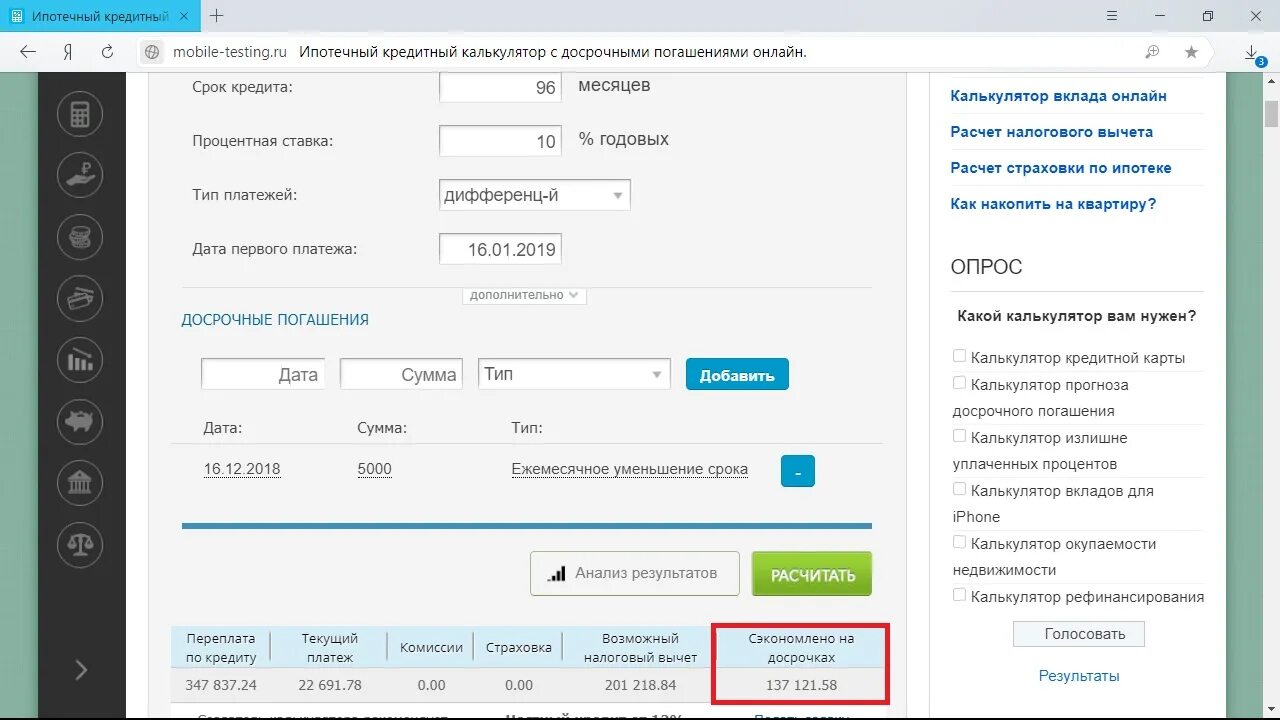Click the site globe icon in the address bar
This screenshot has width=1280, height=720.
pyautogui.click(x=152, y=52)
